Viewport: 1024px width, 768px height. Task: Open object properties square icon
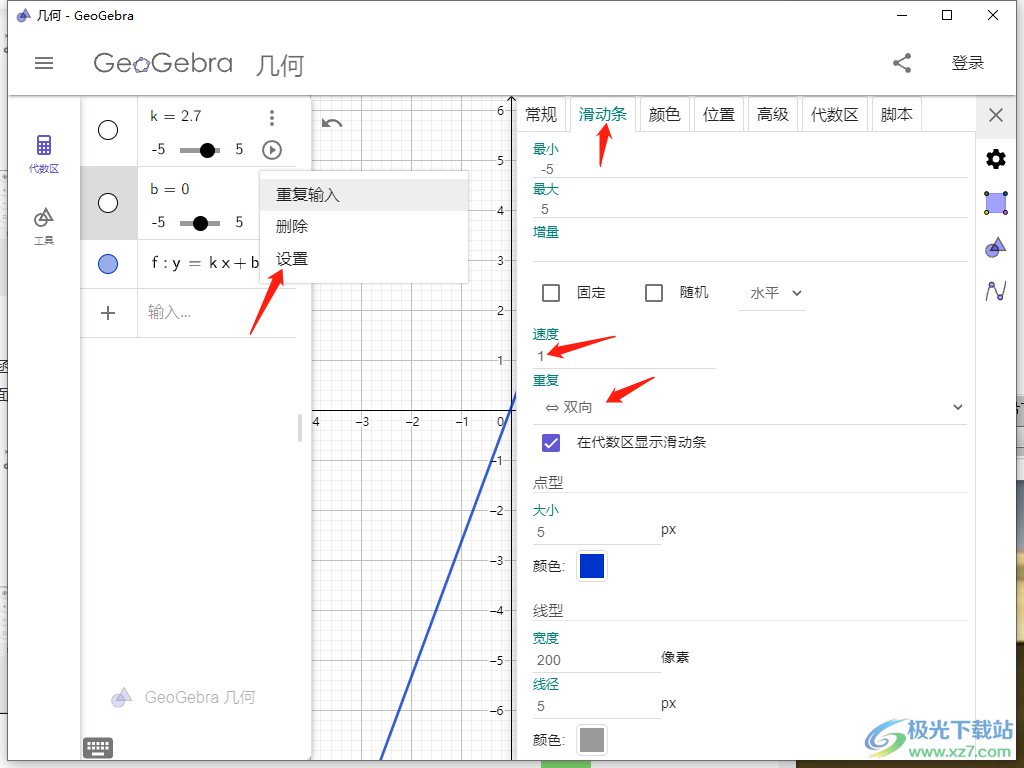point(996,203)
